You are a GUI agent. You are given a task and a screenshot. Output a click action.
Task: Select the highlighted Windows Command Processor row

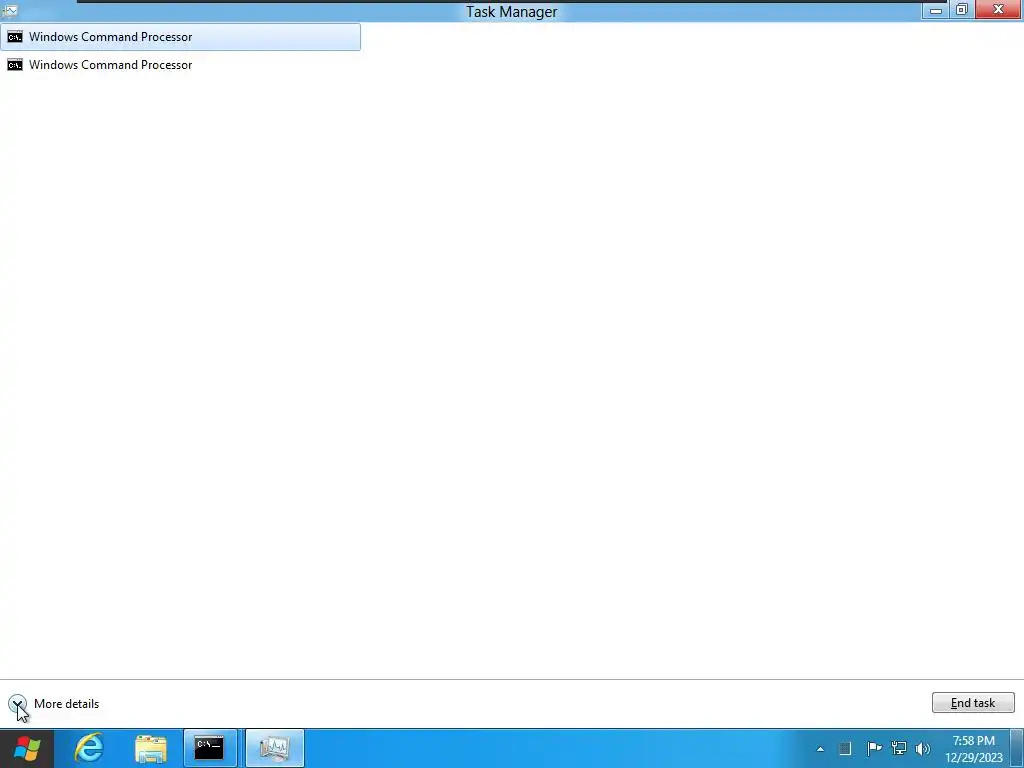180,37
